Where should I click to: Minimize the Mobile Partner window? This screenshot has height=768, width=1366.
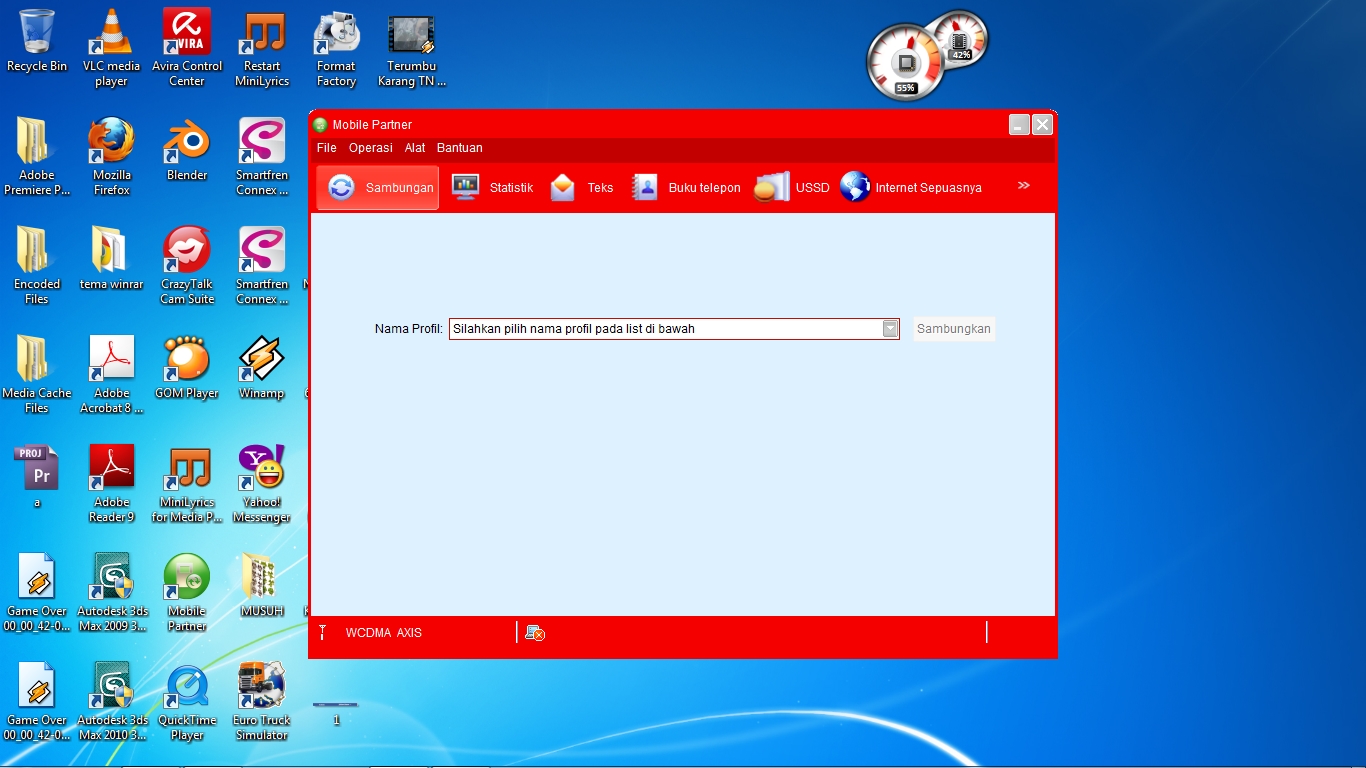coord(1019,125)
